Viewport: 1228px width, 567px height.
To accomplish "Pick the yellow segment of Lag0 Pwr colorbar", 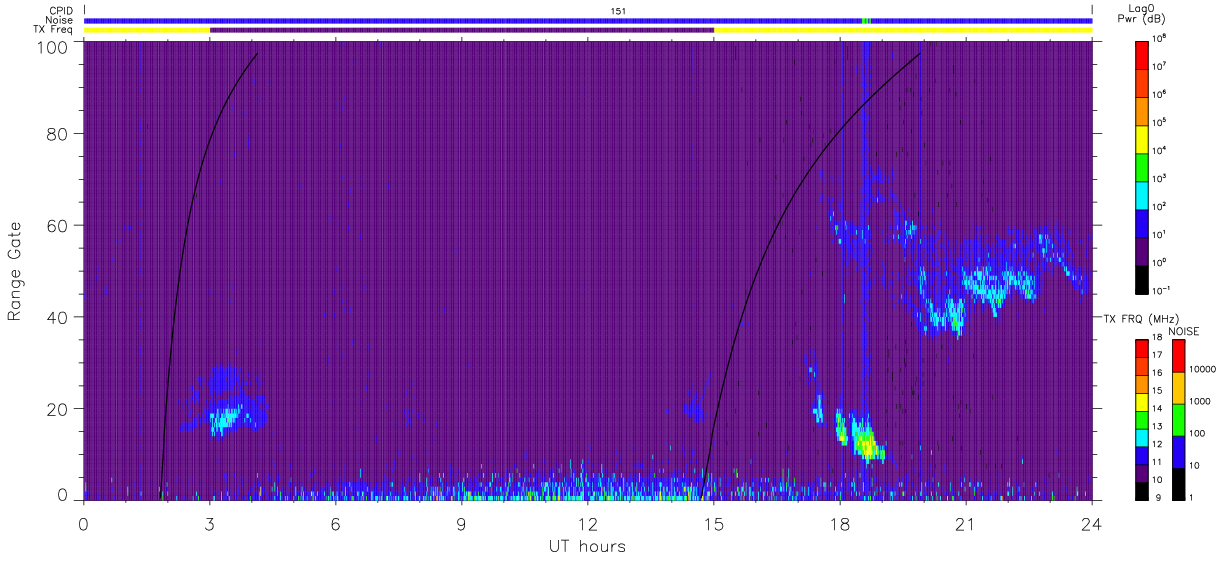I will pos(1142,137).
